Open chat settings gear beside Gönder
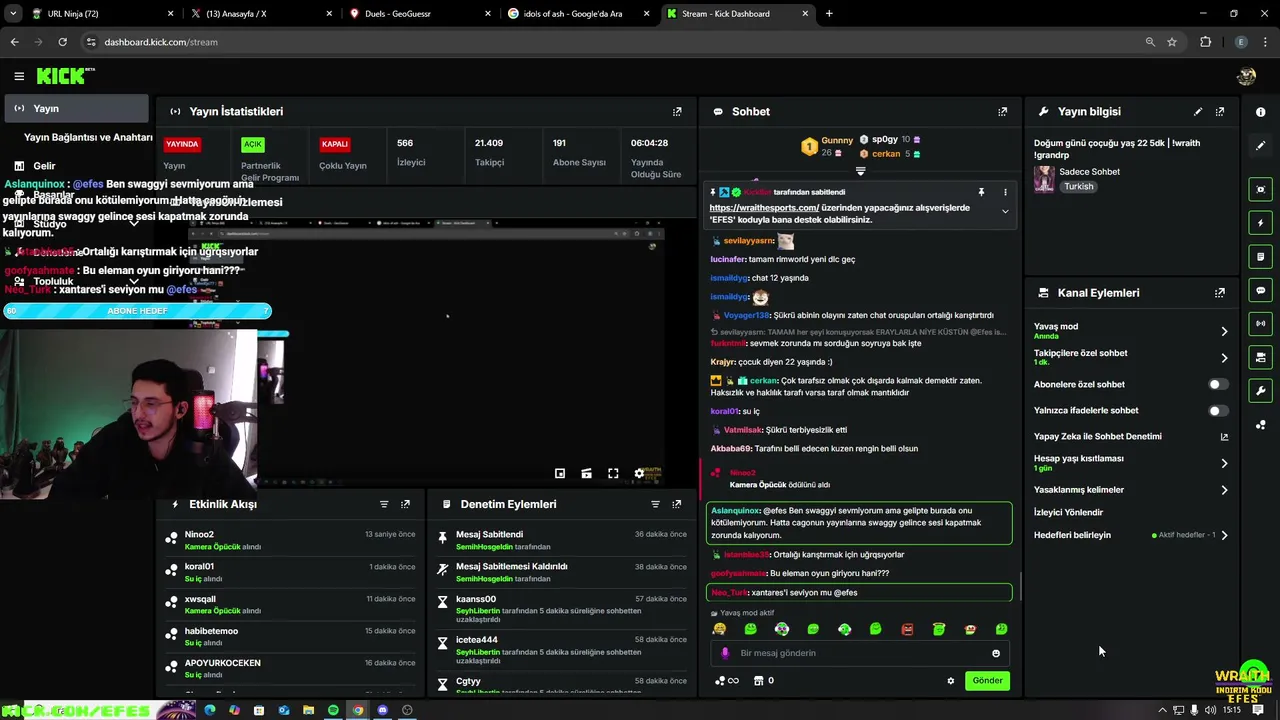 (950, 681)
